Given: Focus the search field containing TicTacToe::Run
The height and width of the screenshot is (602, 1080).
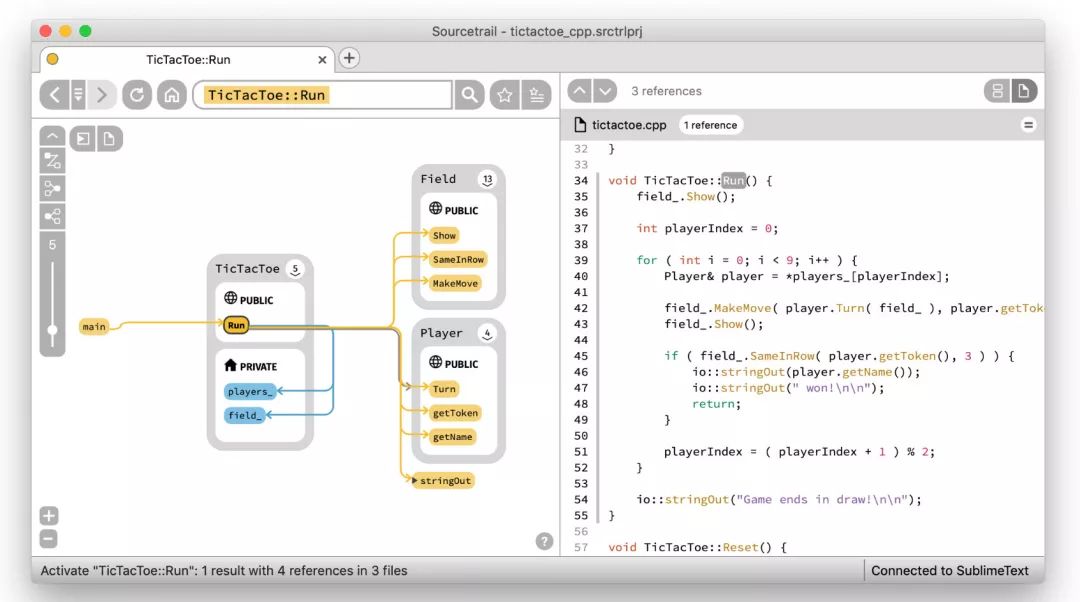Looking at the screenshot, I should [322, 94].
